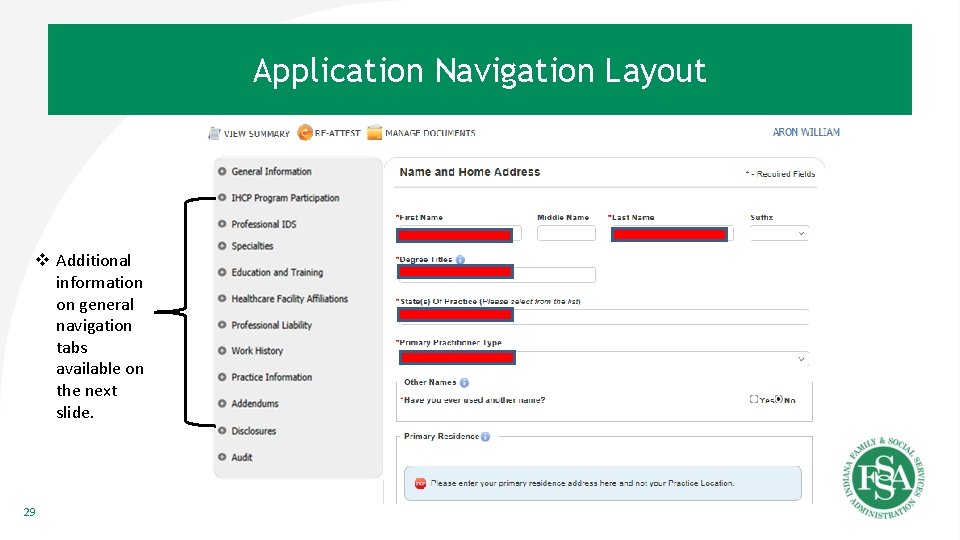
Task: Select Professional Liability tab
Action: (272, 324)
